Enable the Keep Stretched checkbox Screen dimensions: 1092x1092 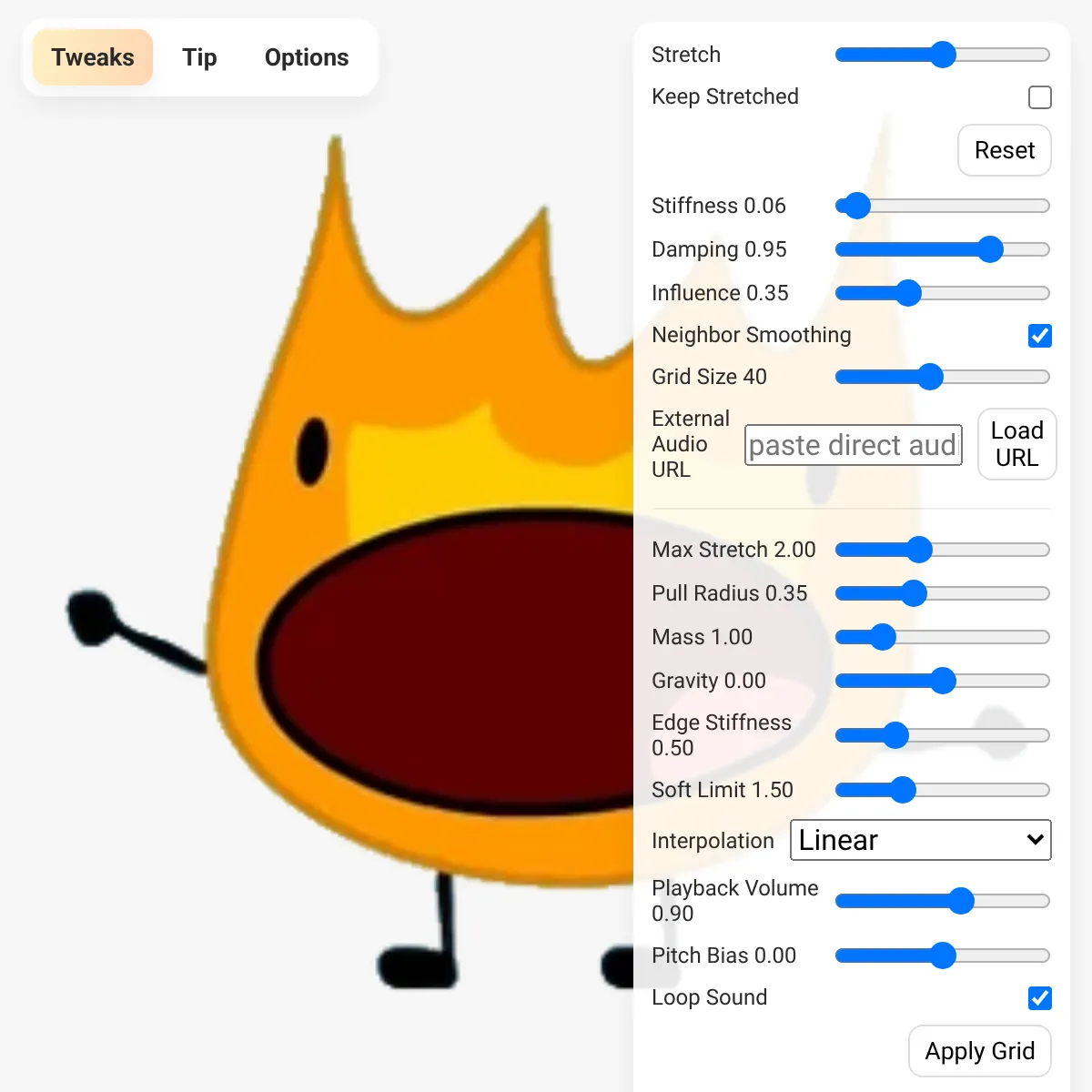[x=1040, y=97]
